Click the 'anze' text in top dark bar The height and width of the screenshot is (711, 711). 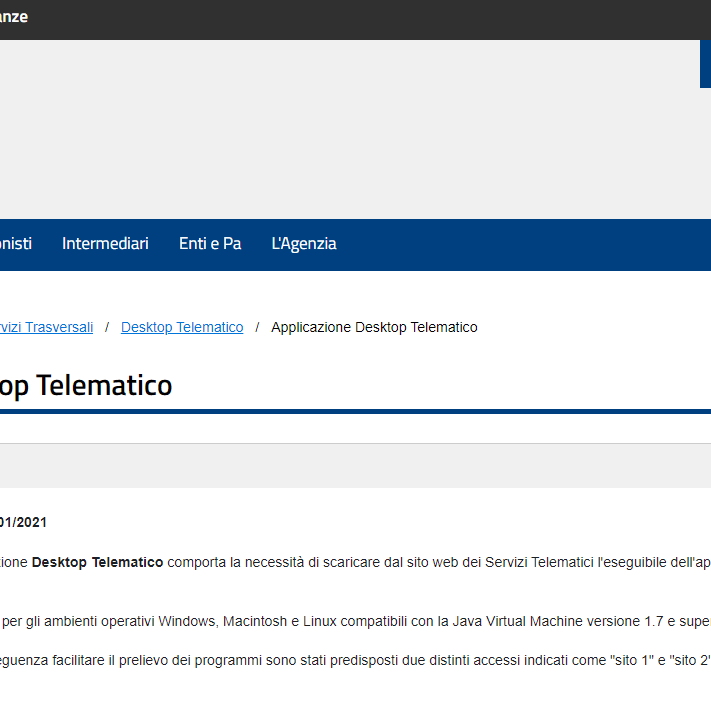14,17
